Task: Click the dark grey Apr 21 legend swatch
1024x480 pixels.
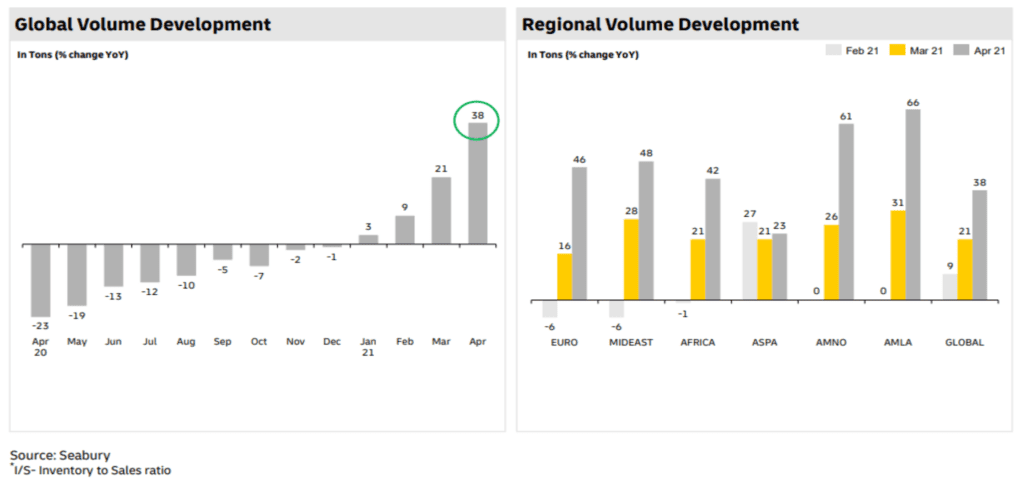Action: pyautogui.click(x=960, y=52)
